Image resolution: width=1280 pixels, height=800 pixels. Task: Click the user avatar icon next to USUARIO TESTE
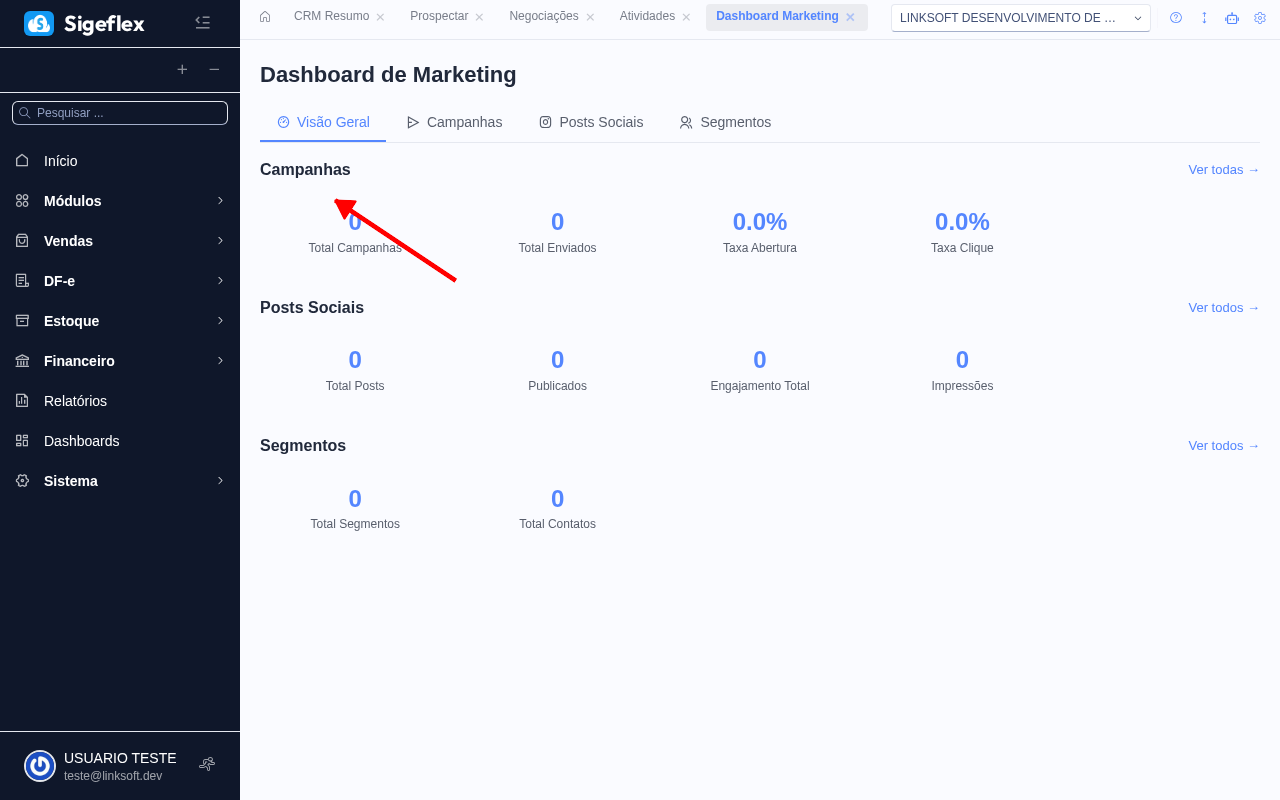tap(39, 765)
